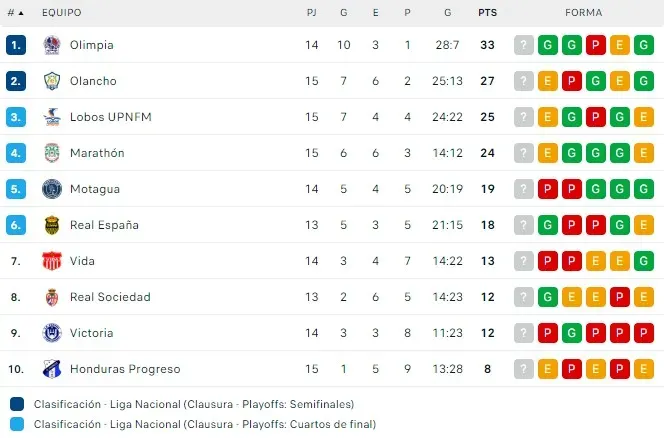
Task: Click the number 1 position badge
Action: (15, 45)
